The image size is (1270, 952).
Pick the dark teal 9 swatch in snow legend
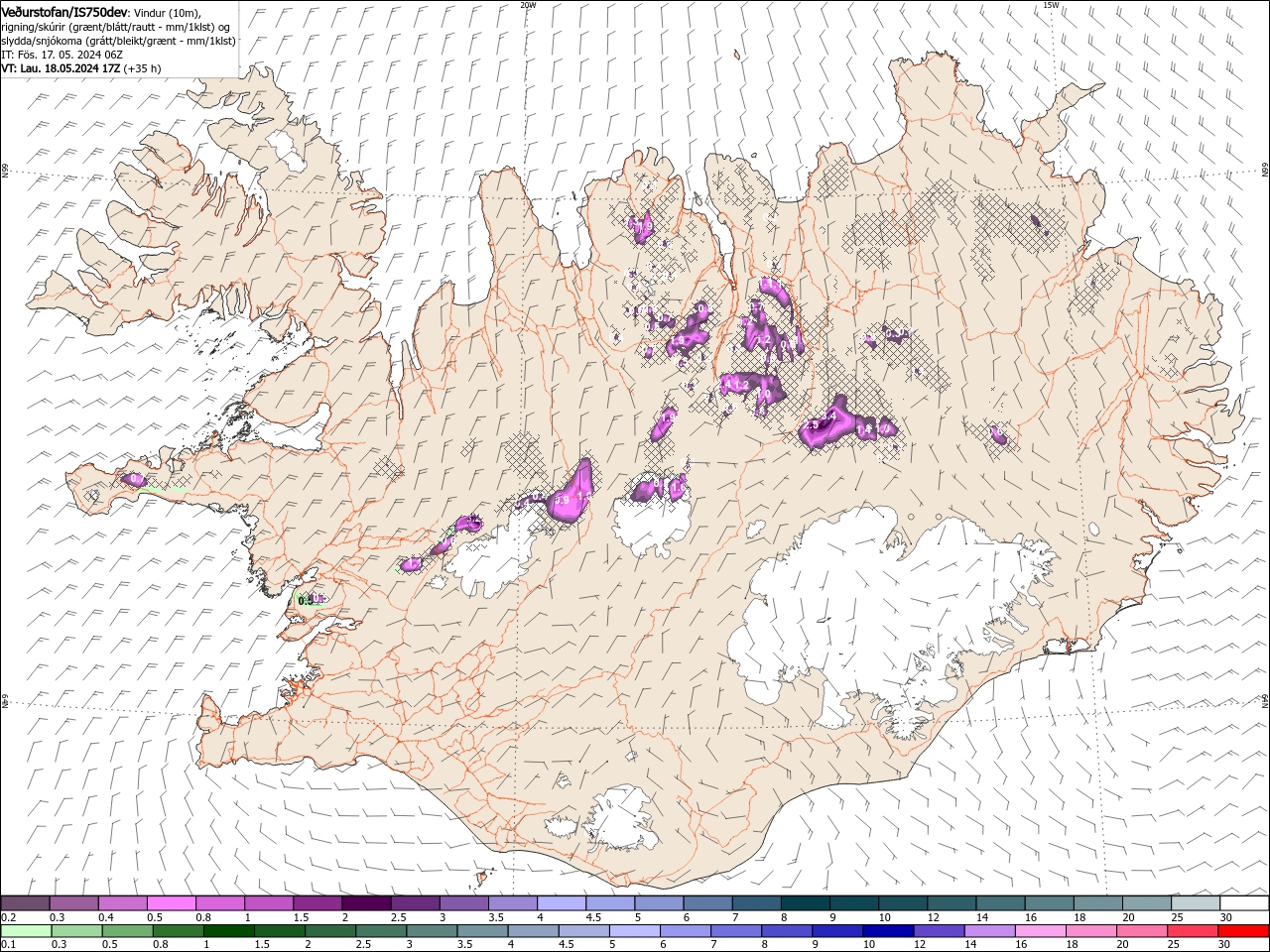point(854,903)
